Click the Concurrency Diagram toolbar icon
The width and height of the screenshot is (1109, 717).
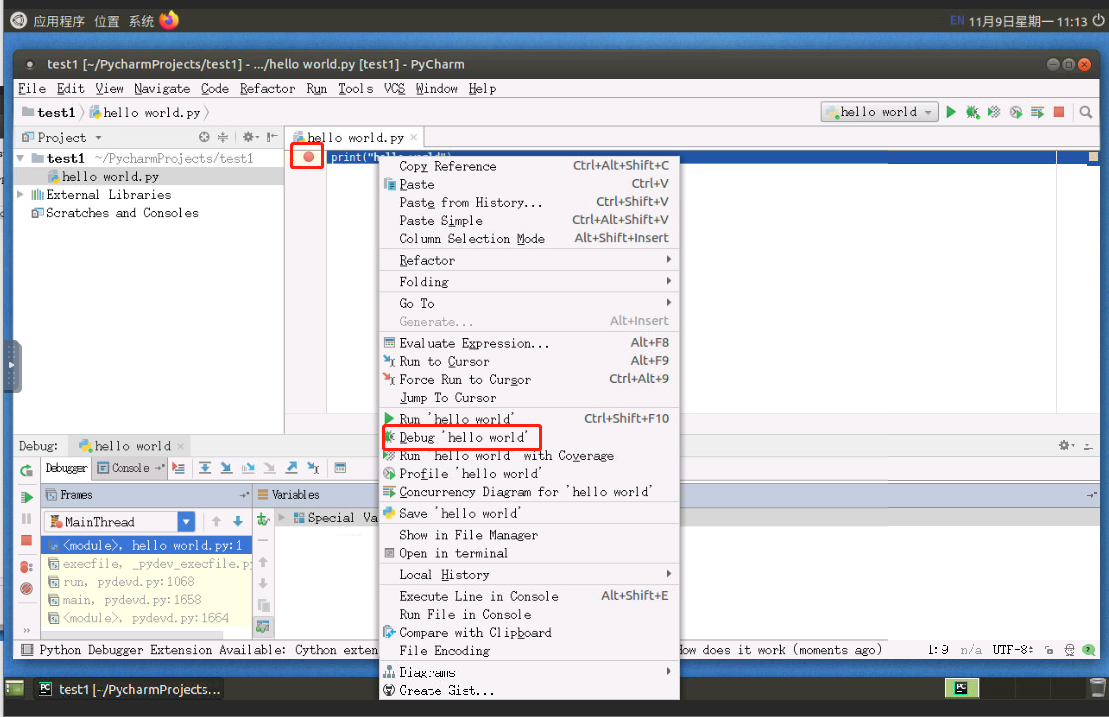[x=1038, y=112]
